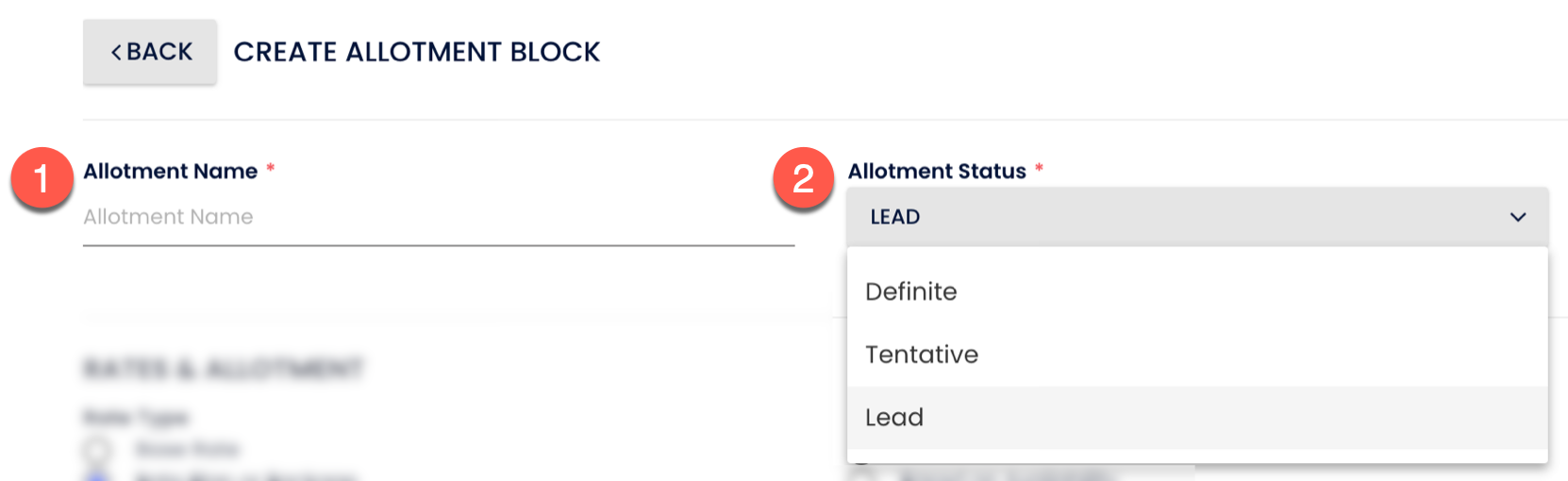Click the Allotment Name field label
The height and width of the screenshot is (481, 1568).
pos(170,171)
